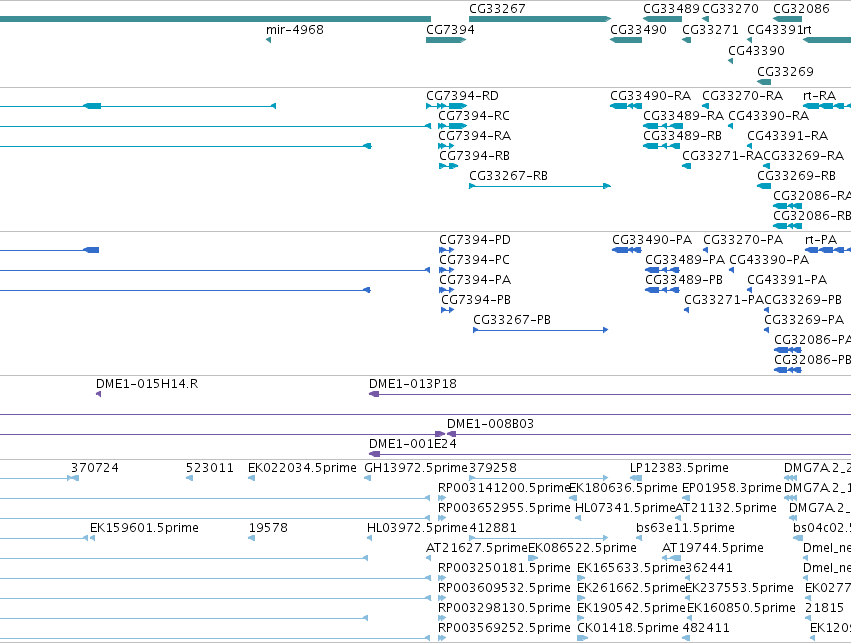This screenshot has height=643, width=851.
Task: Select protein CG33489-PB
Action: [663, 290]
